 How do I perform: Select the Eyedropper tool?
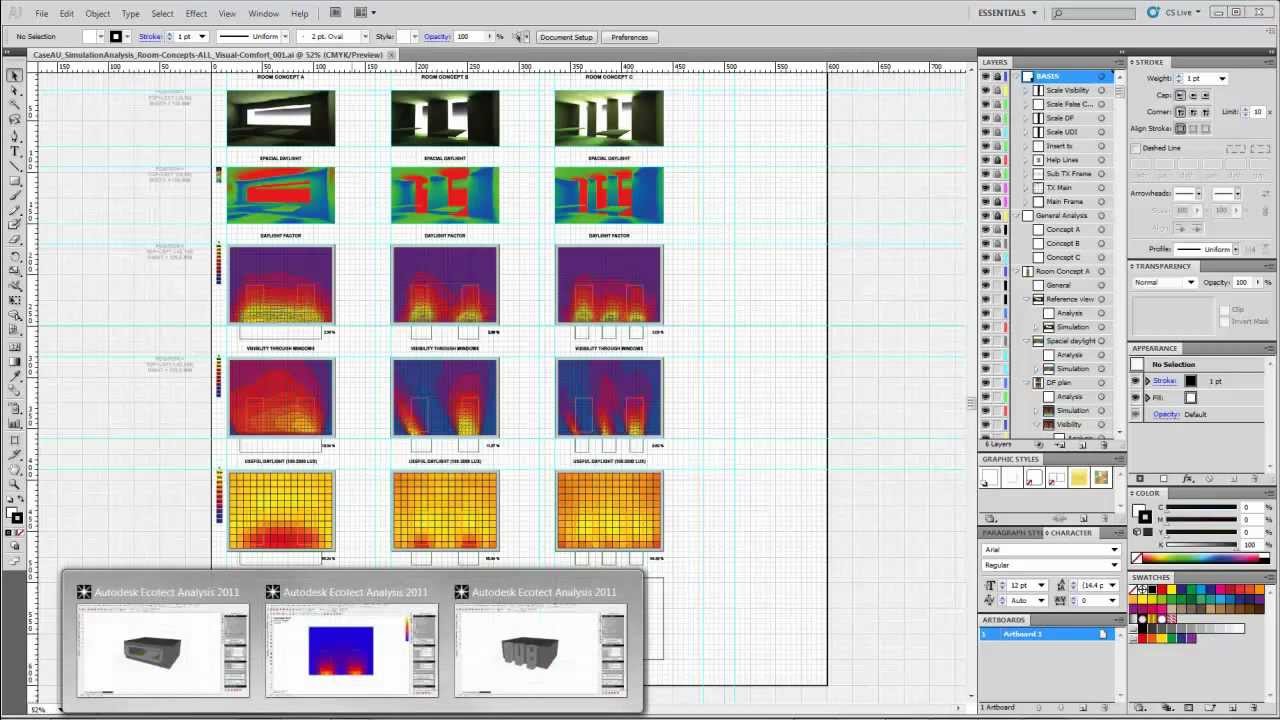[x=15, y=376]
